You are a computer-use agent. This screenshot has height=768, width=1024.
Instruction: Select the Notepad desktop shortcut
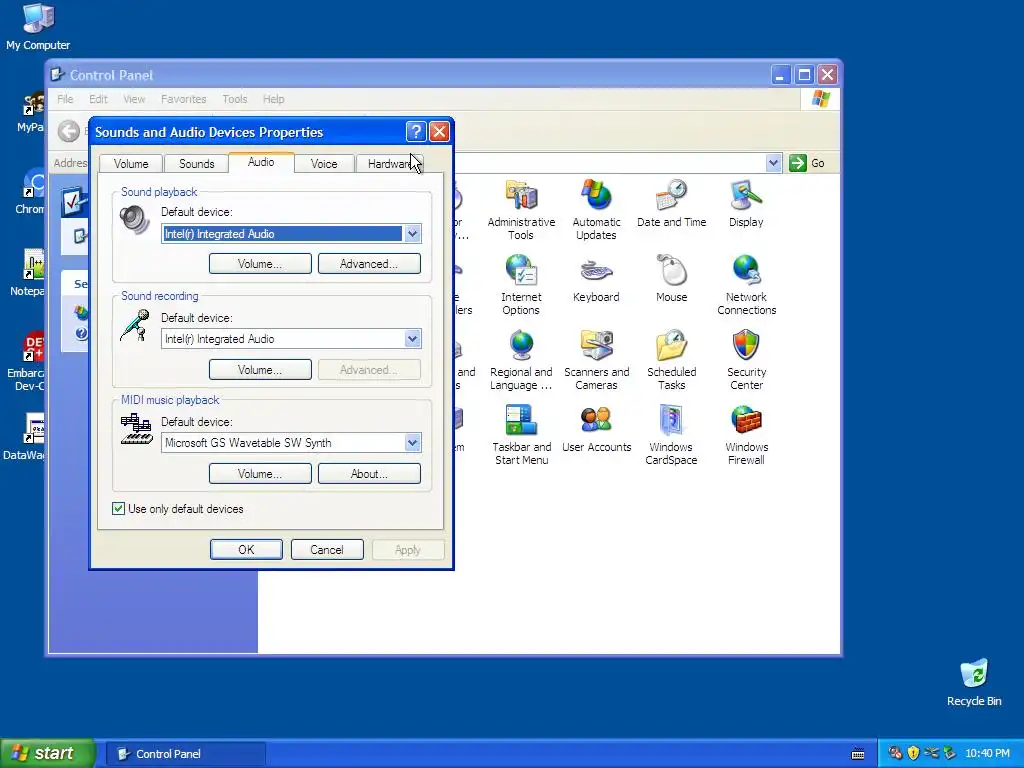point(27,273)
